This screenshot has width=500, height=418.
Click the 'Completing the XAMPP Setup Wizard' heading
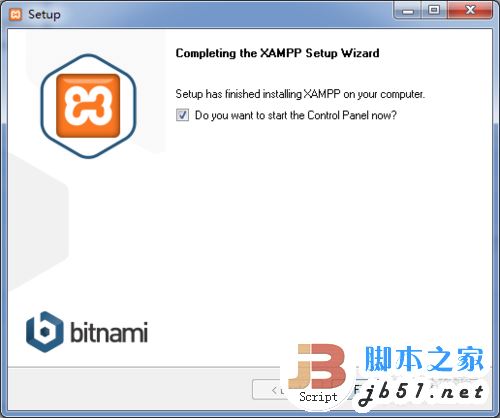(x=277, y=53)
